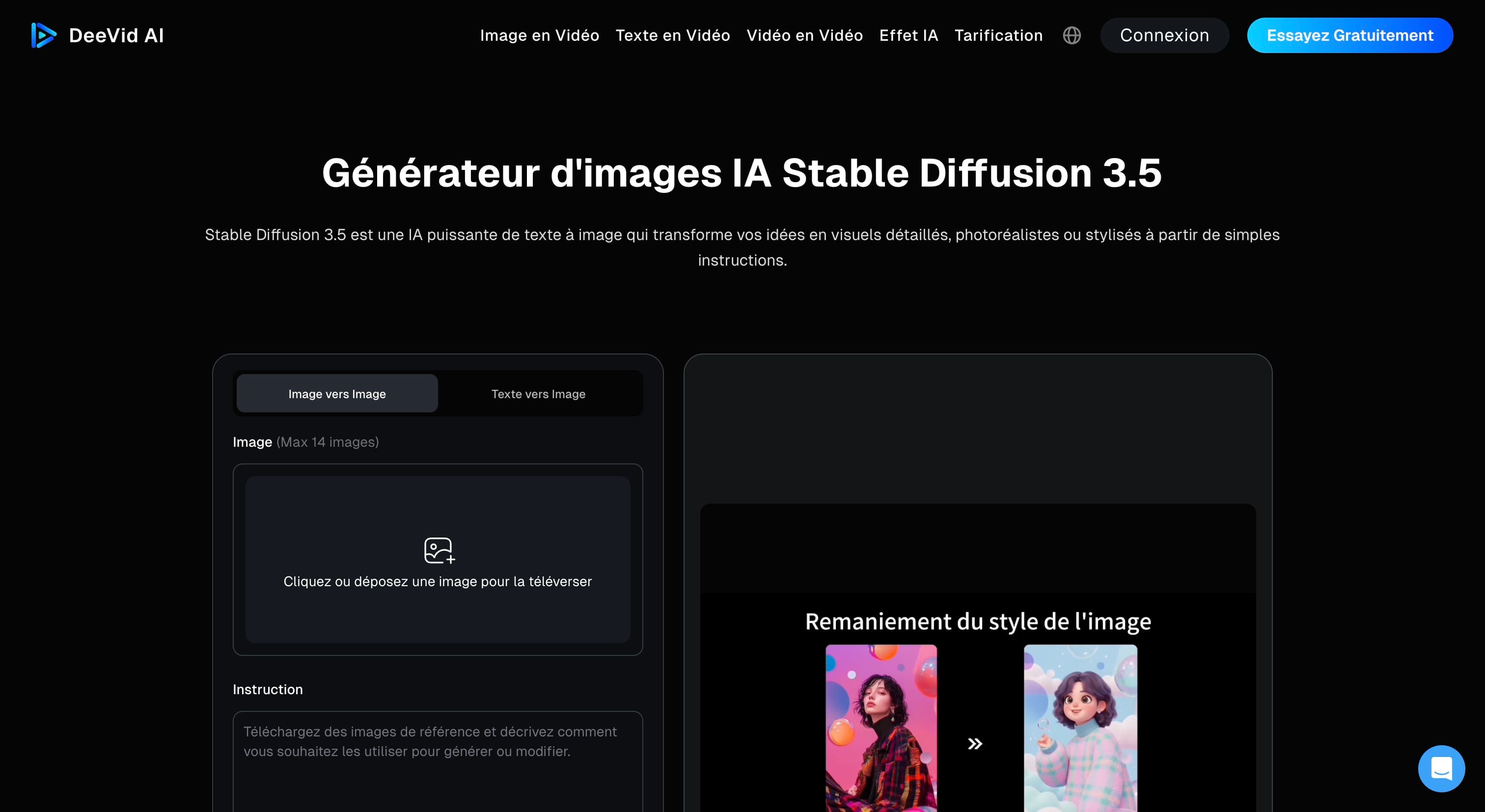Image resolution: width=1485 pixels, height=812 pixels.
Task: Click the image drop zone to upload
Action: click(438, 559)
